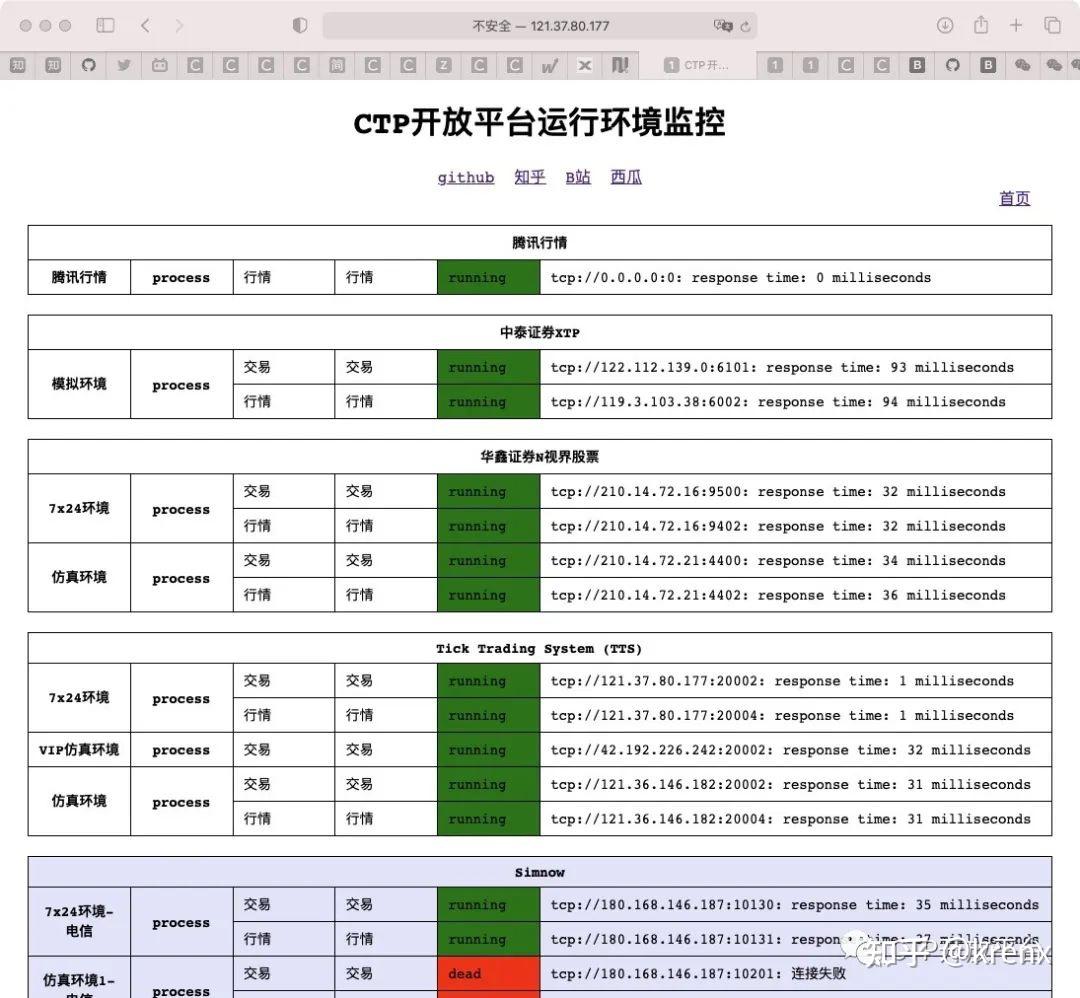Click 仿真环境 cell in 华鑫证券 table
The width and height of the screenshot is (1080, 998).
[x=79, y=577]
